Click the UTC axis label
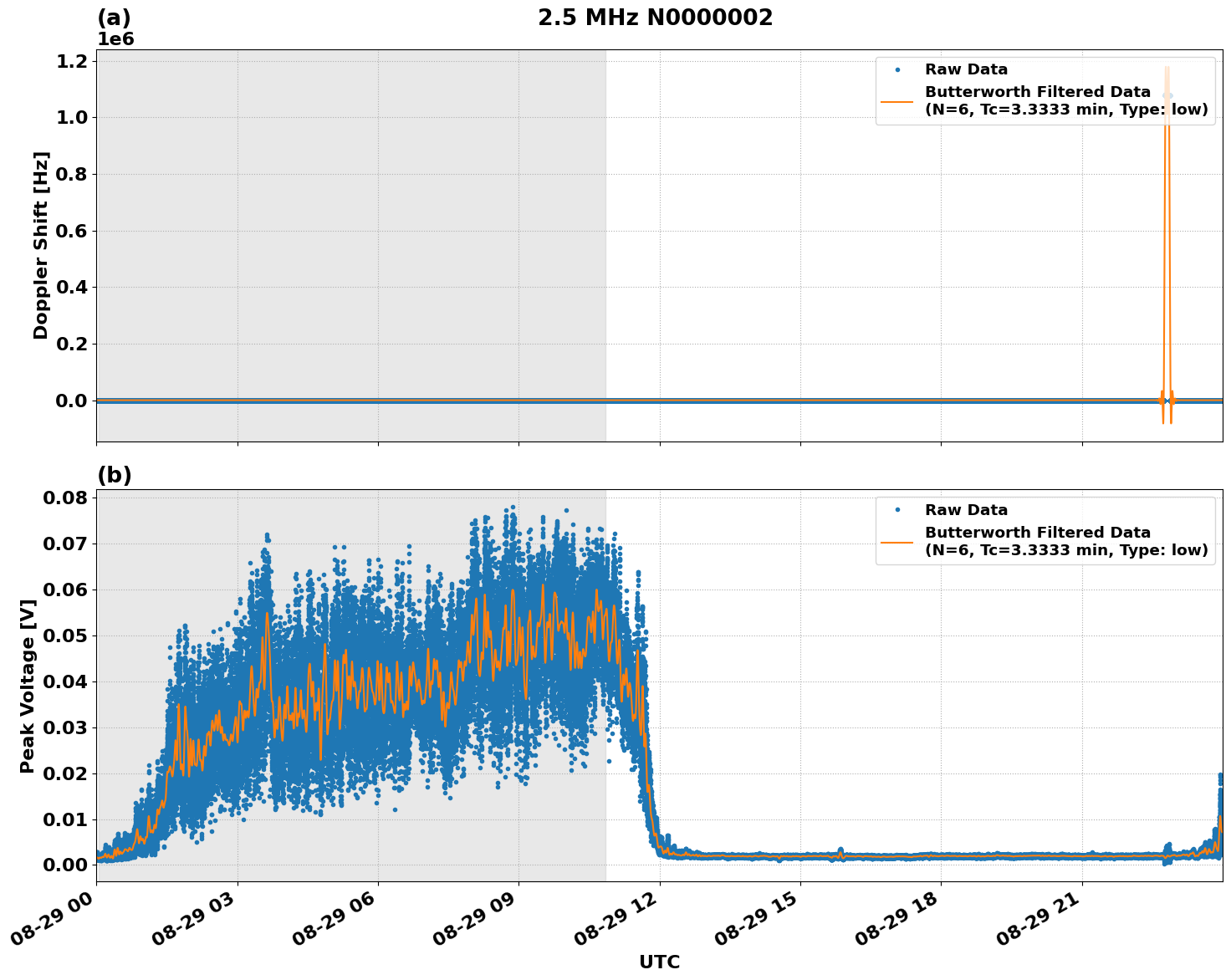The width and height of the screenshot is (1231, 980). [658, 962]
